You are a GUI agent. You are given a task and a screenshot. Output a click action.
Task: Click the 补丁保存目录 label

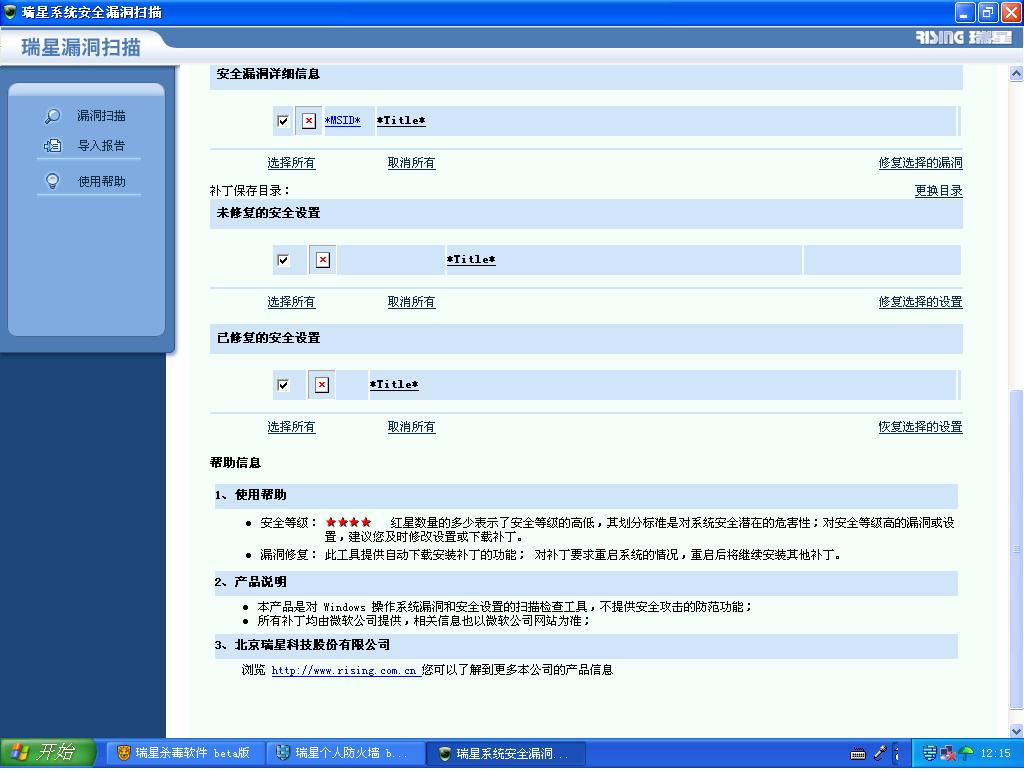(249, 191)
